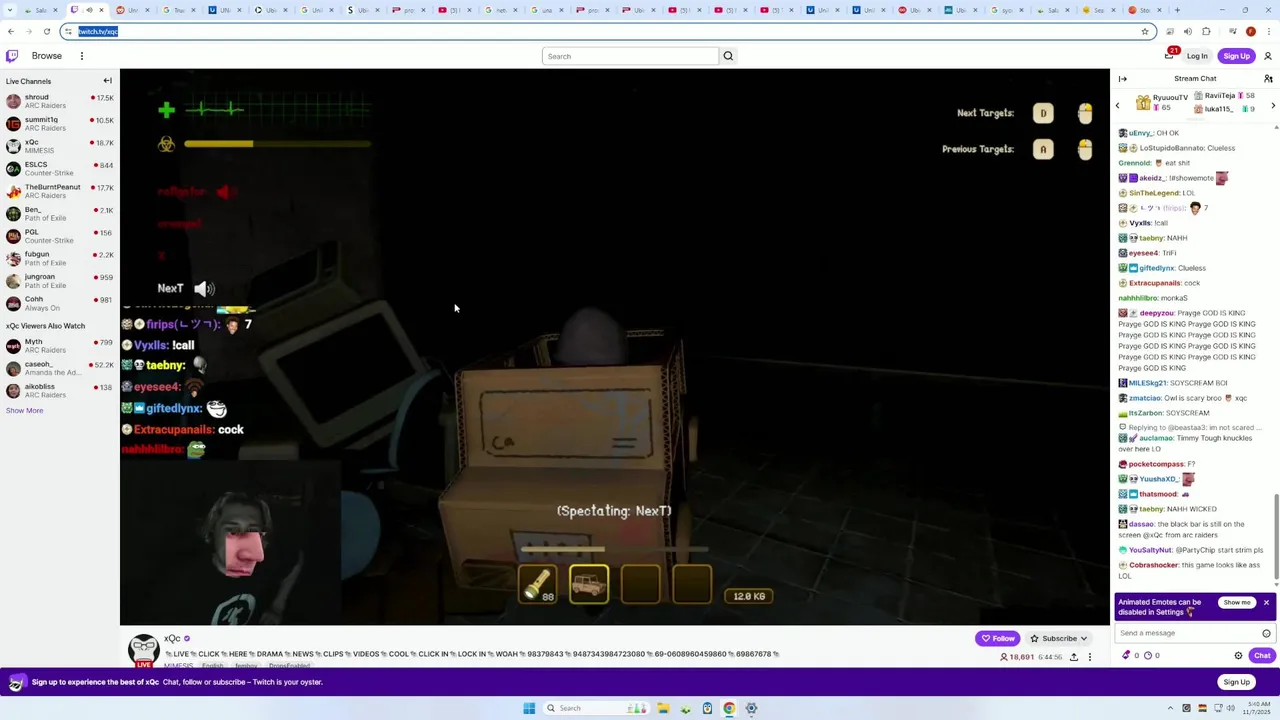Collapse the Stream Chat panel
The height and width of the screenshot is (720, 1280).
1122,79
